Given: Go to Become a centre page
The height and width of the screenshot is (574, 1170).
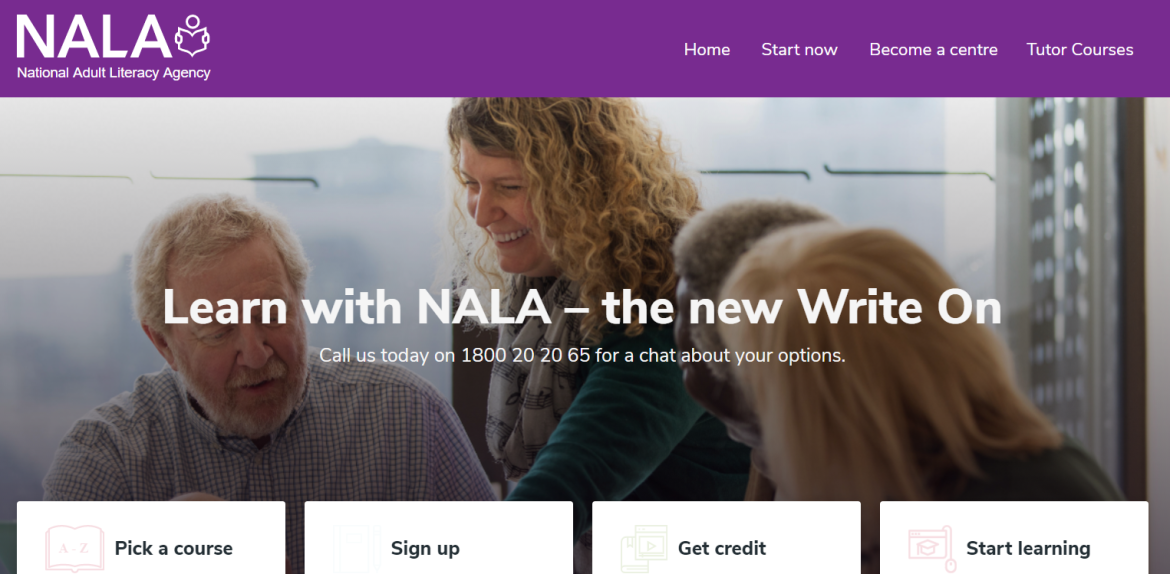Looking at the screenshot, I should click(x=933, y=50).
